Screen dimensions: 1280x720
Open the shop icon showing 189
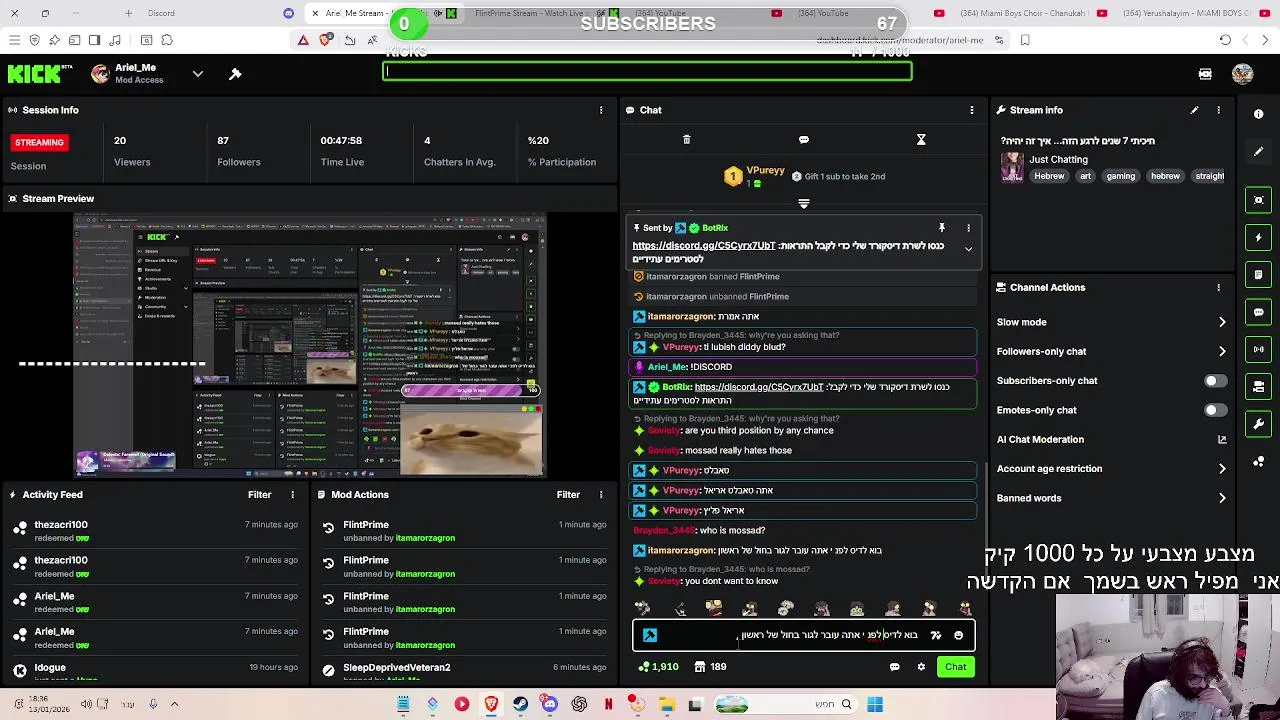[710, 667]
